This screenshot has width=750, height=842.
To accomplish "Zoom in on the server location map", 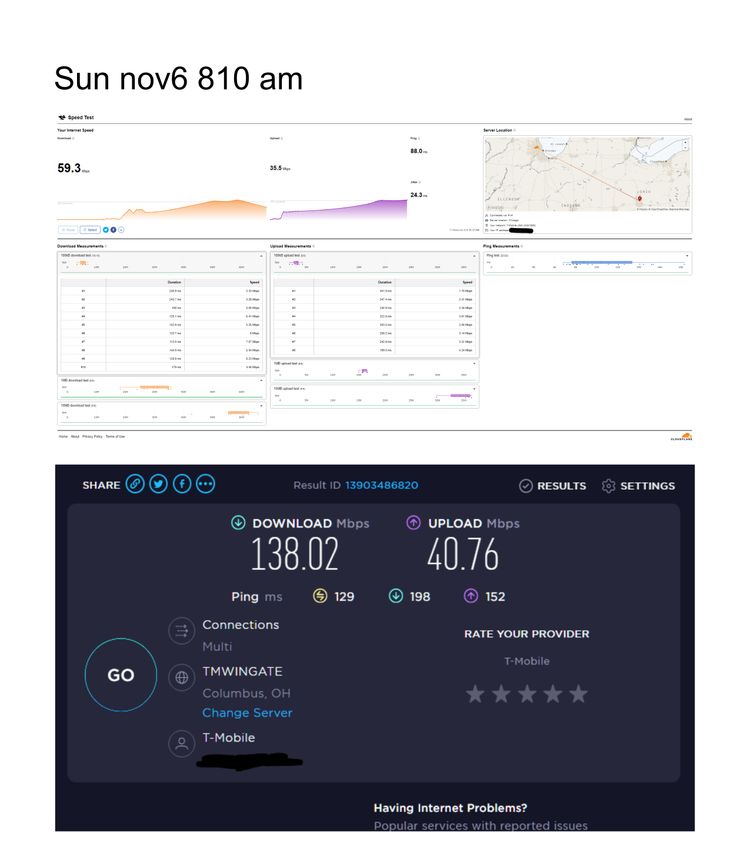I will pyautogui.click(x=685, y=142).
